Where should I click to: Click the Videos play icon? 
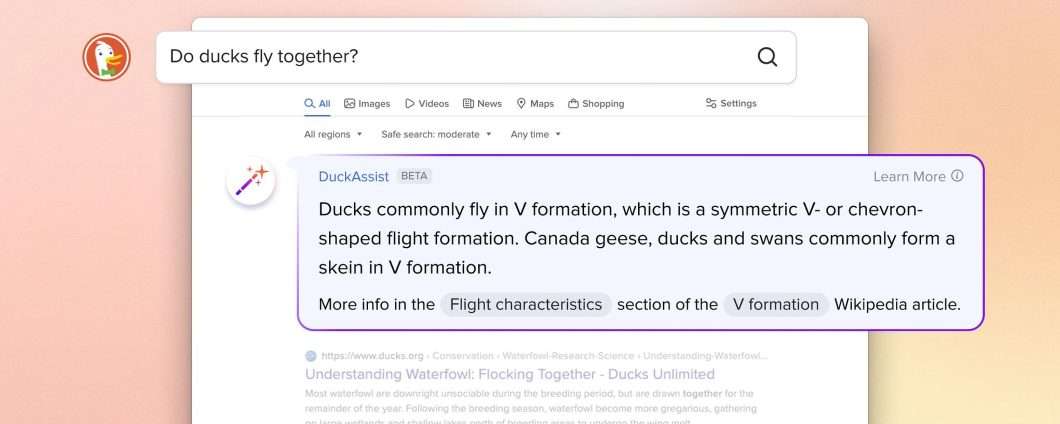click(x=410, y=103)
